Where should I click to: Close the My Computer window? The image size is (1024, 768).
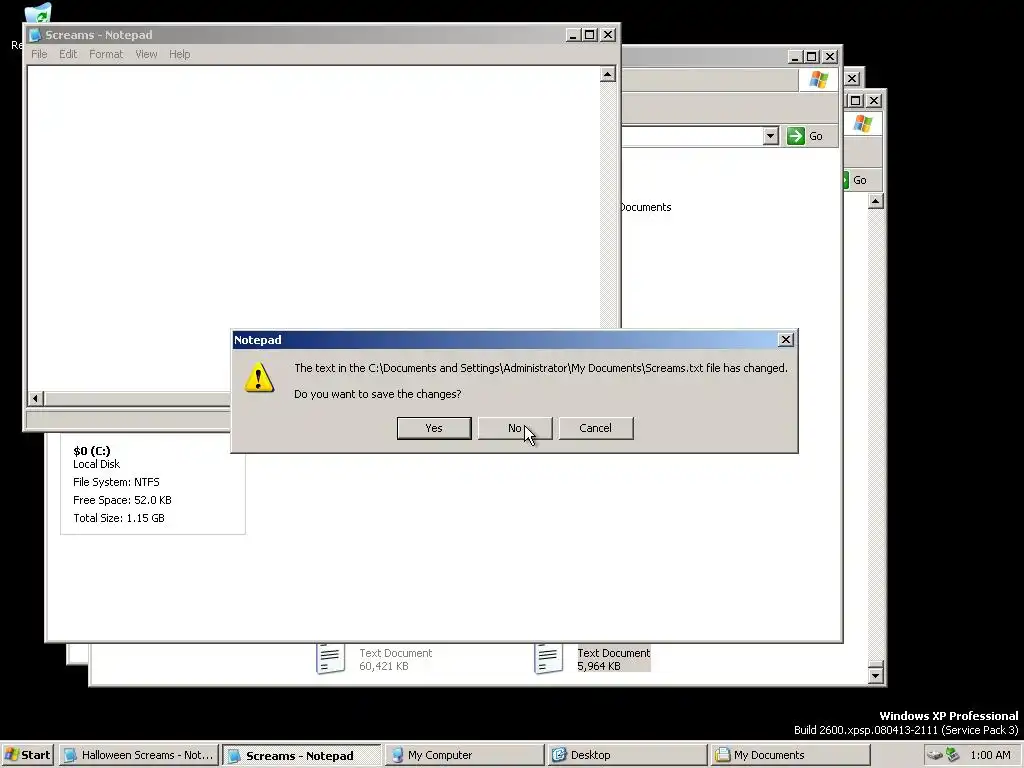coord(830,57)
